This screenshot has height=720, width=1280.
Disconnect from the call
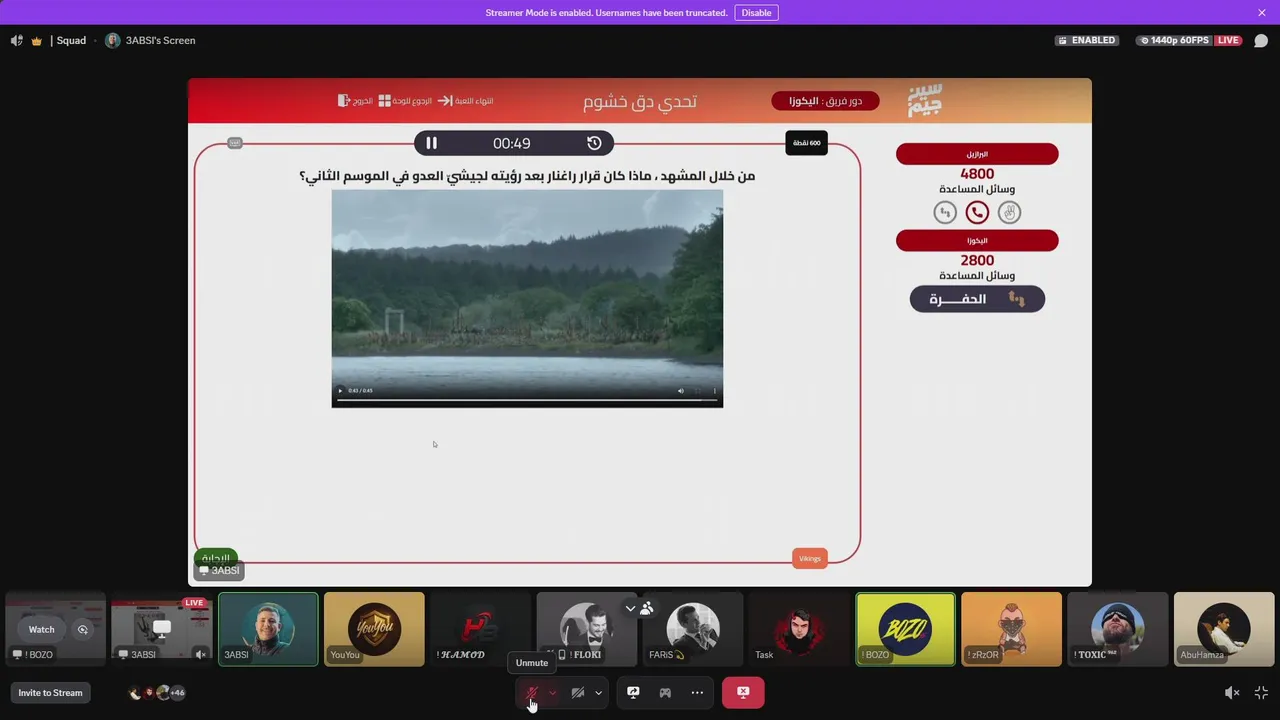tap(743, 693)
